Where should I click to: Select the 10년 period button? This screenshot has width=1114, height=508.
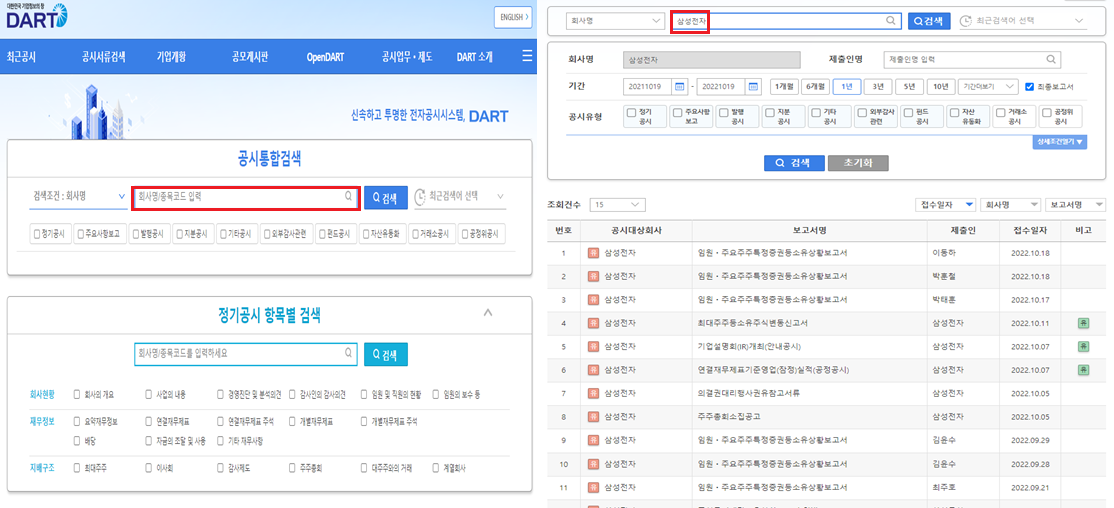[941, 87]
